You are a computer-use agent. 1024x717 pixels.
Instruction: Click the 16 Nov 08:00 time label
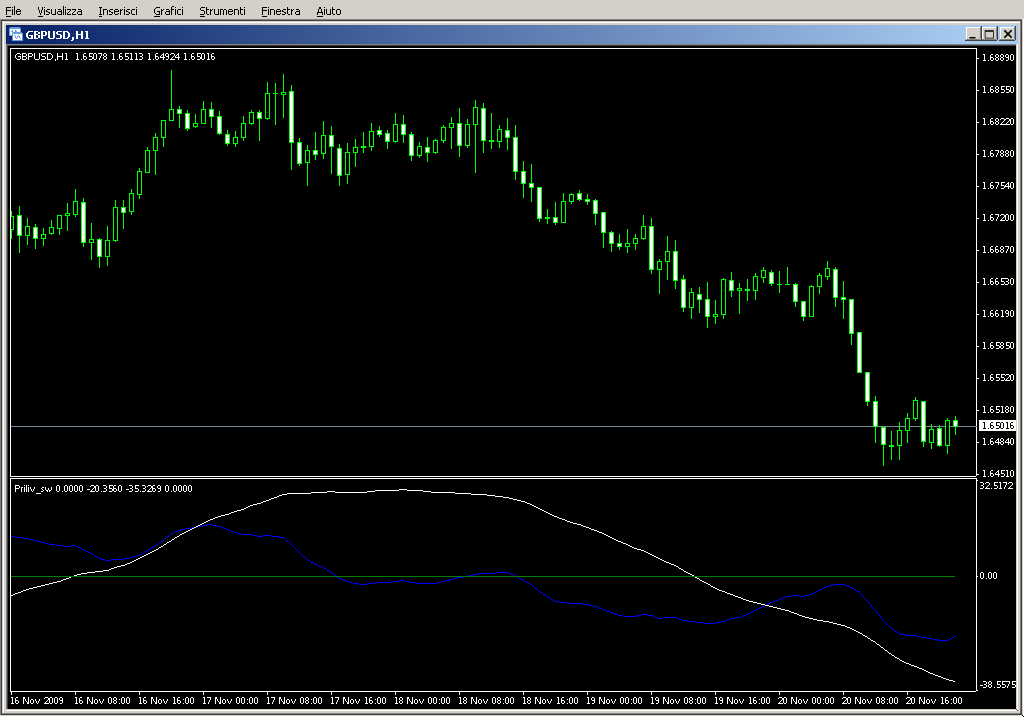coord(102,701)
